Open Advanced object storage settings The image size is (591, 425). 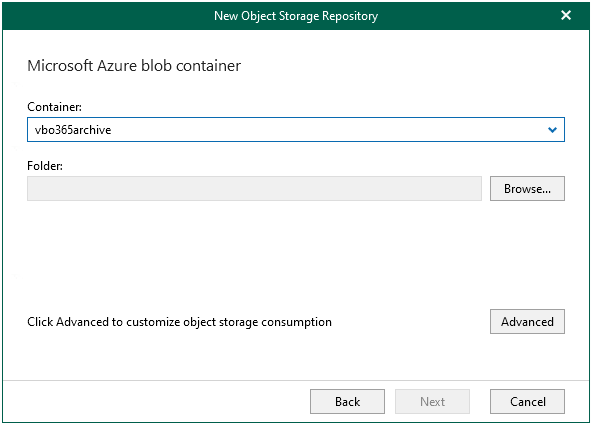(x=527, y=322)
